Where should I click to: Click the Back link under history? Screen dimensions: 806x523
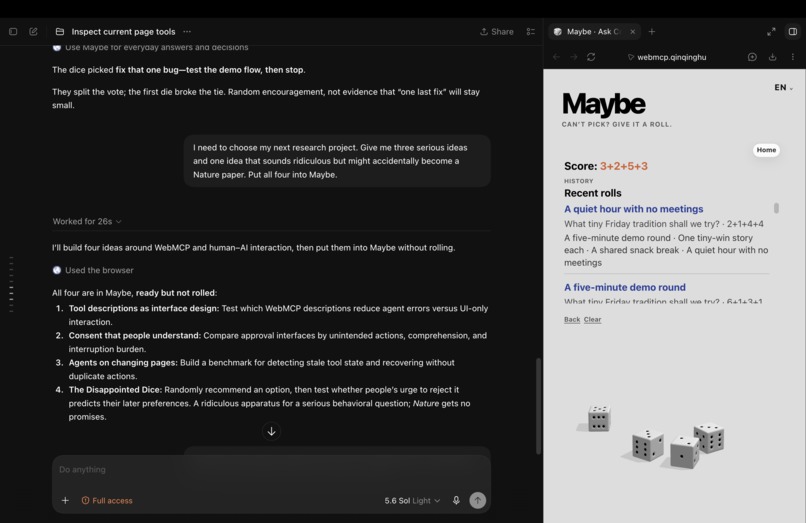(x=572, y=319)
